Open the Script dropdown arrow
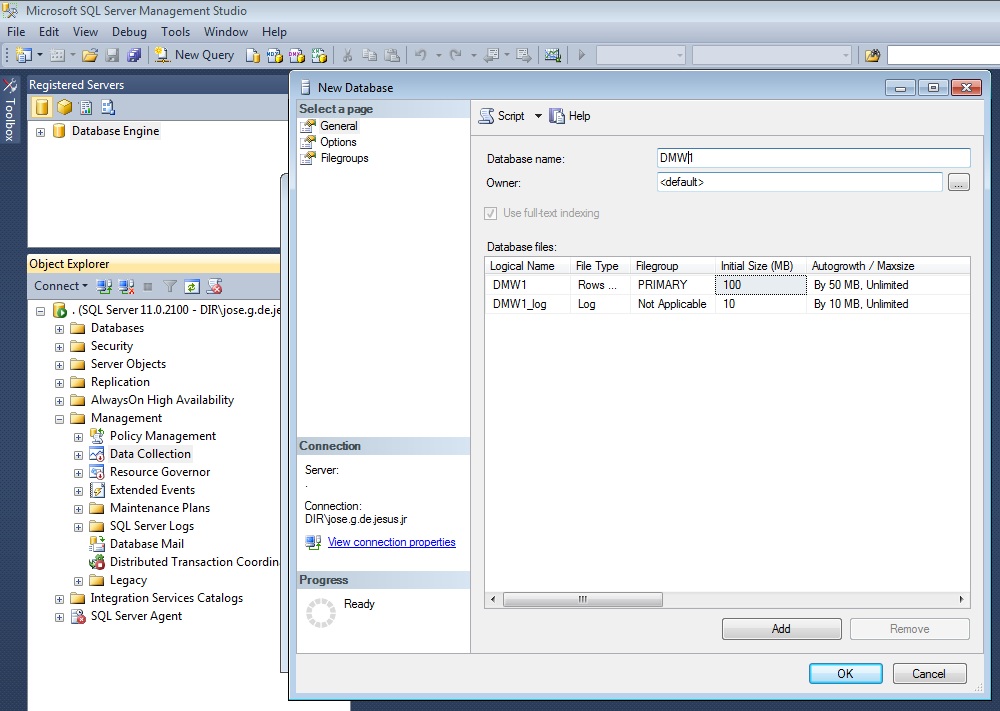 coord(538,116)
